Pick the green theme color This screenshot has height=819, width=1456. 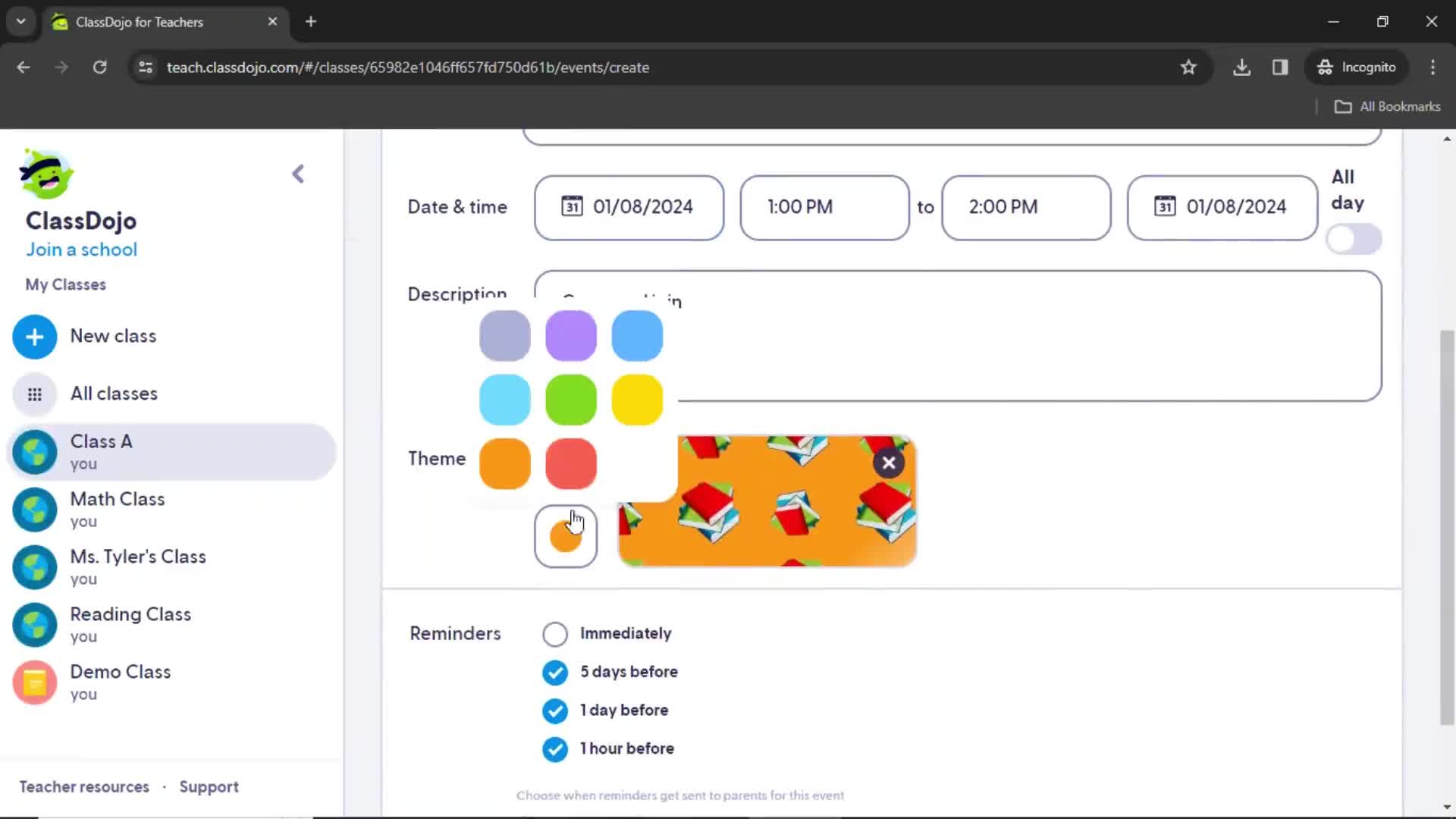(x=571, y=400)
